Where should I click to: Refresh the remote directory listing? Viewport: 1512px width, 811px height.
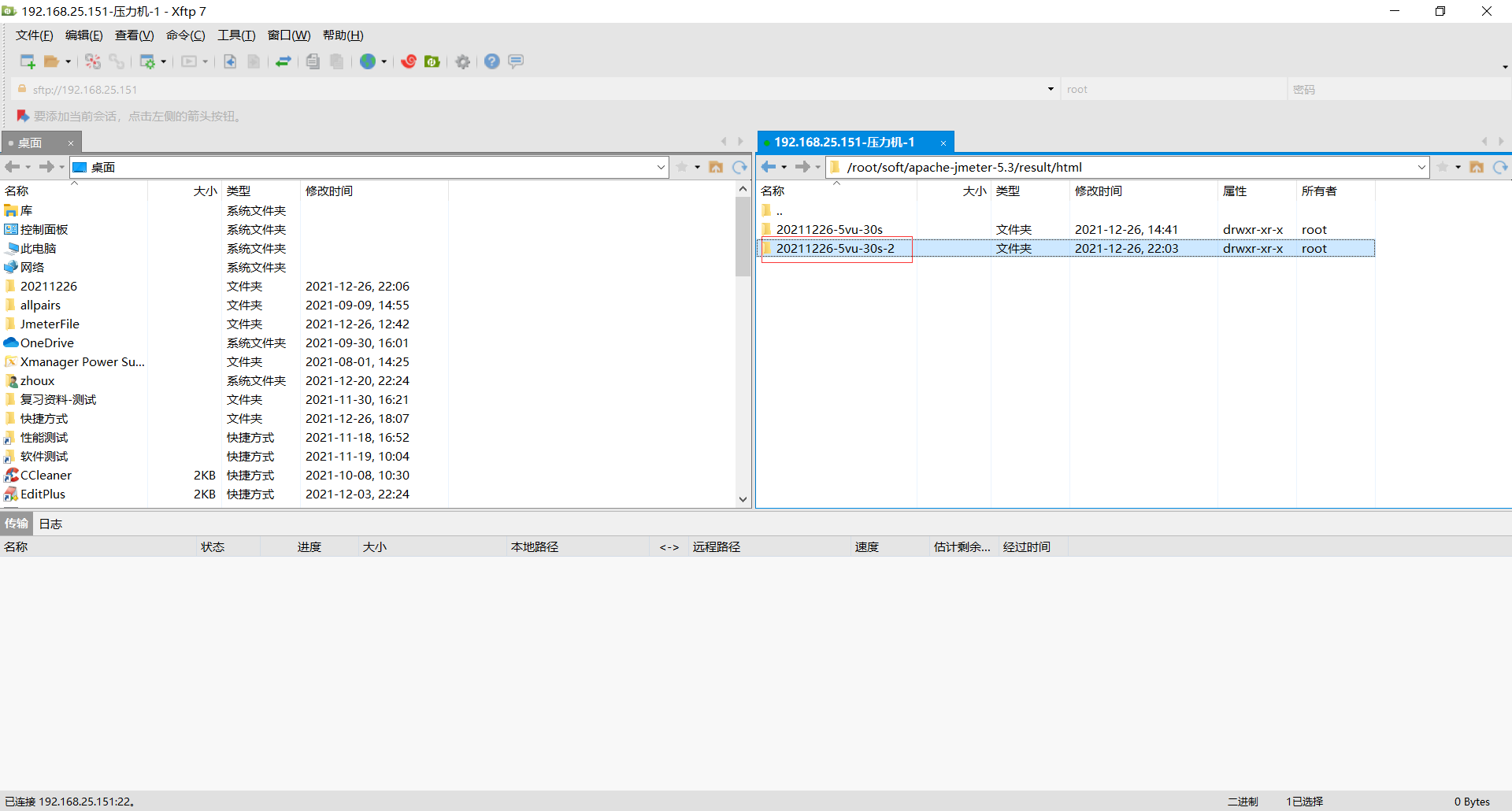point(1500,167)
